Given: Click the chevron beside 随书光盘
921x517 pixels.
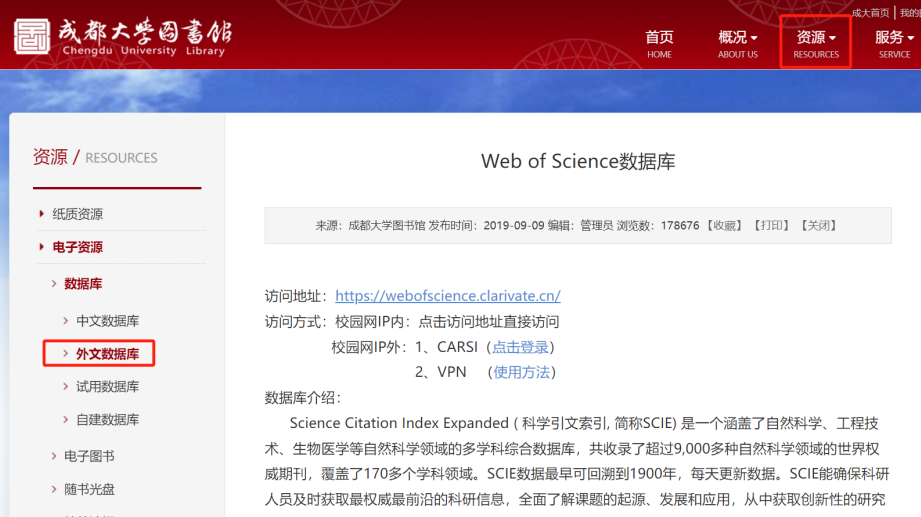Looking at the screenshot, I should click(x=54, y=489).
